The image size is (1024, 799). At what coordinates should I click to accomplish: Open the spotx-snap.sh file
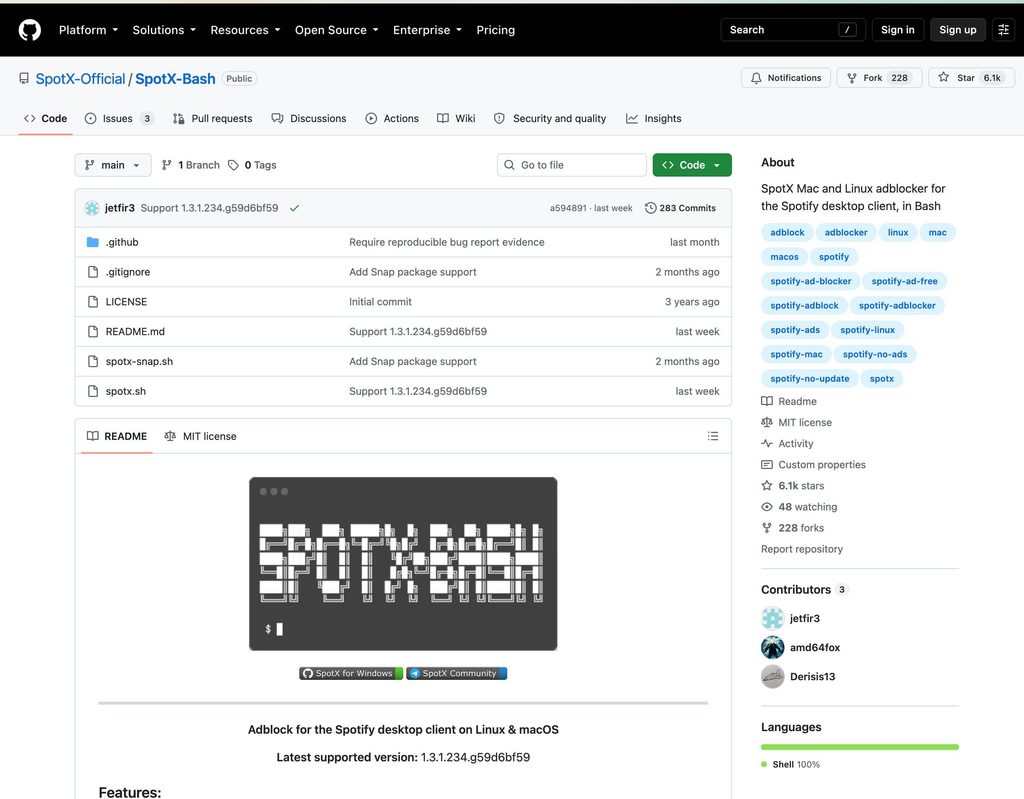(x=139, y=361)
